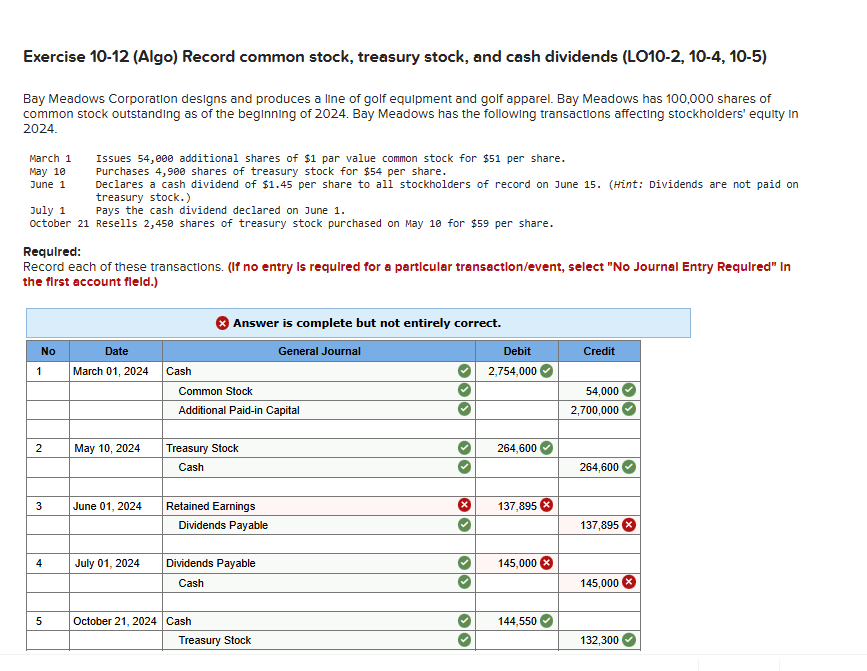Select the Credit cell showing 132,300
Screen dimensions: 867x671
[600, 640]
